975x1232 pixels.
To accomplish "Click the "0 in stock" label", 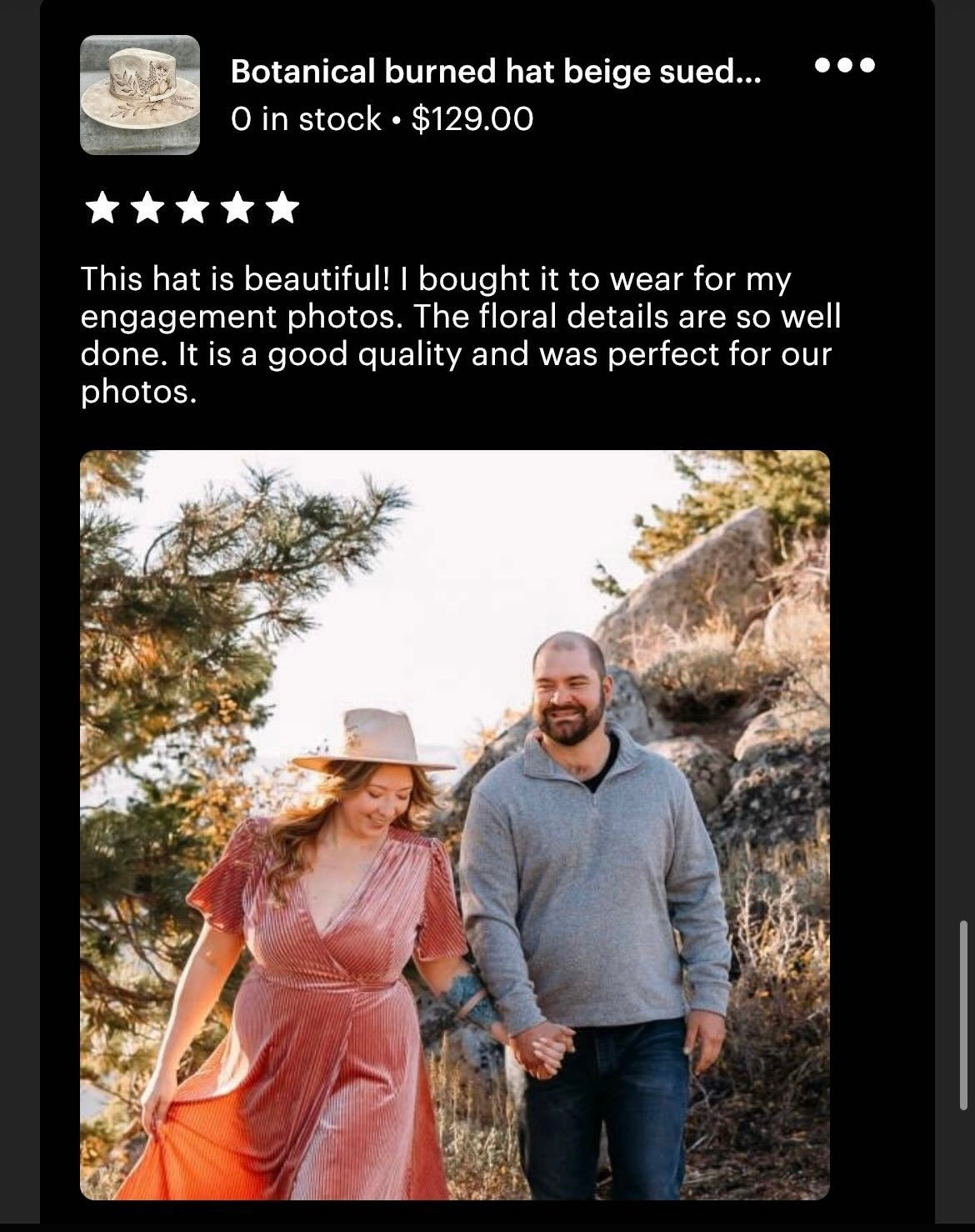I will coord(306,119).
